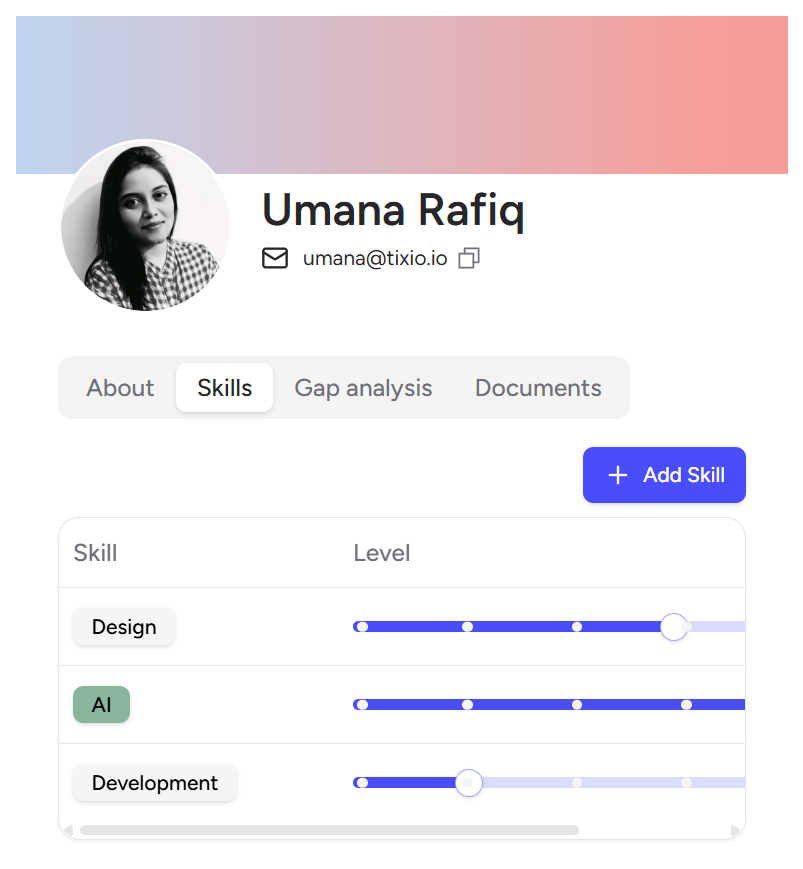The image size is (803, 869).
Task: Click the Development level slider handle
Action: (x=468, y=783)
